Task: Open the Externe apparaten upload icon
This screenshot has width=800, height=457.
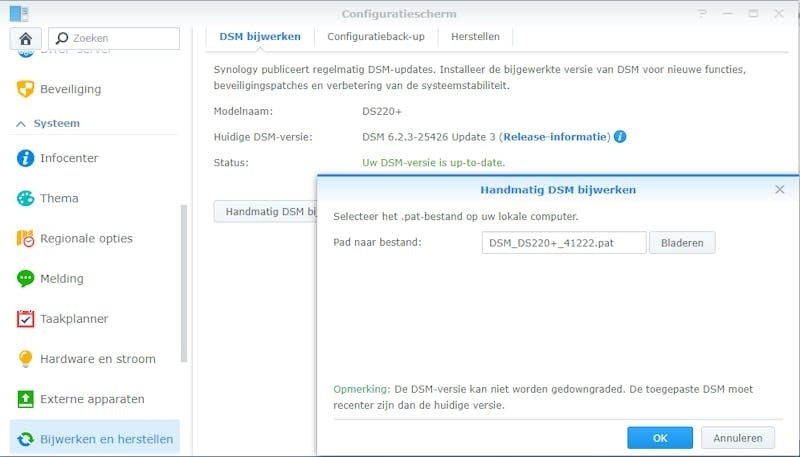Action: coord(25,399)
